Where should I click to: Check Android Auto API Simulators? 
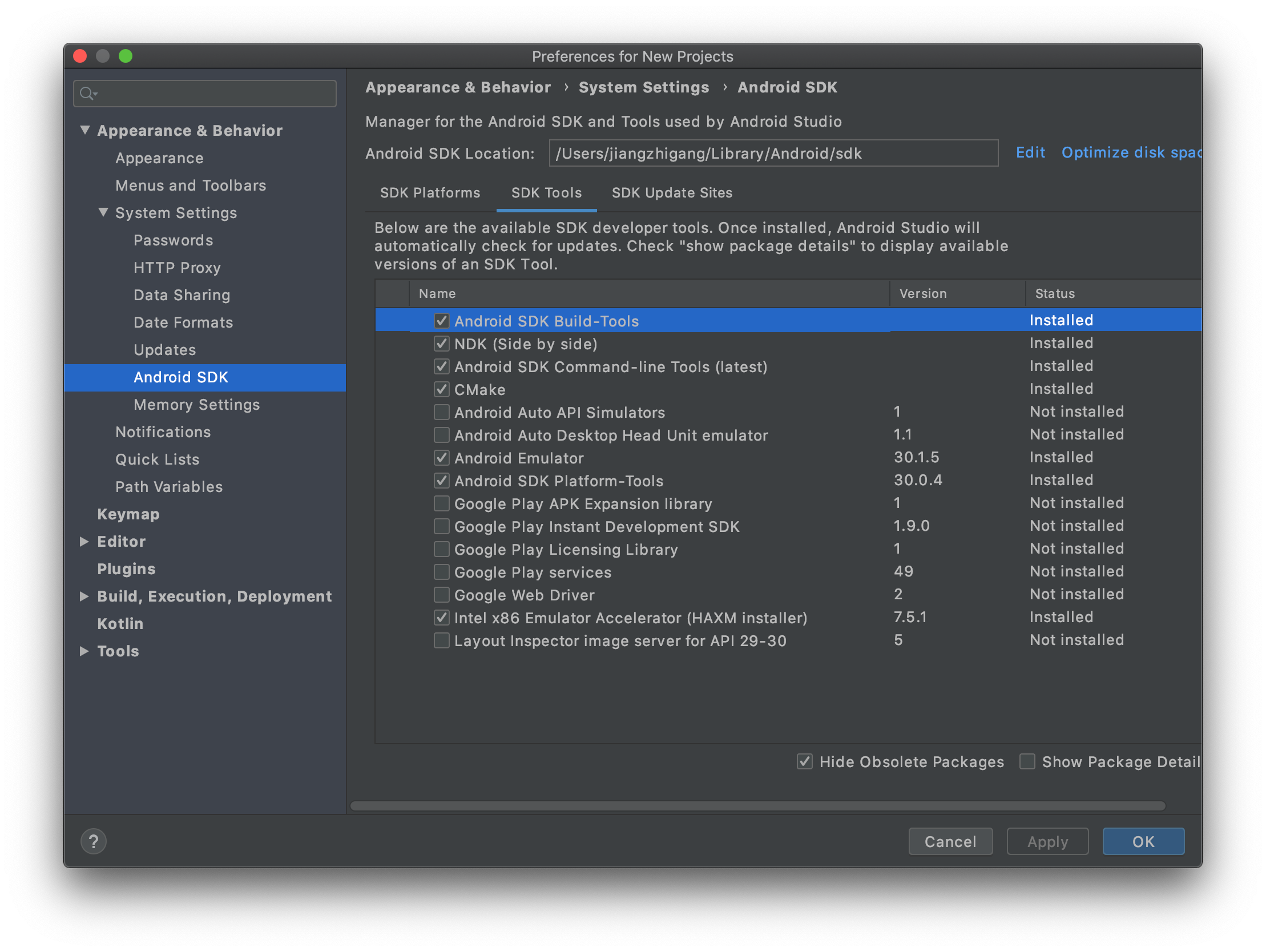point(441,412)
